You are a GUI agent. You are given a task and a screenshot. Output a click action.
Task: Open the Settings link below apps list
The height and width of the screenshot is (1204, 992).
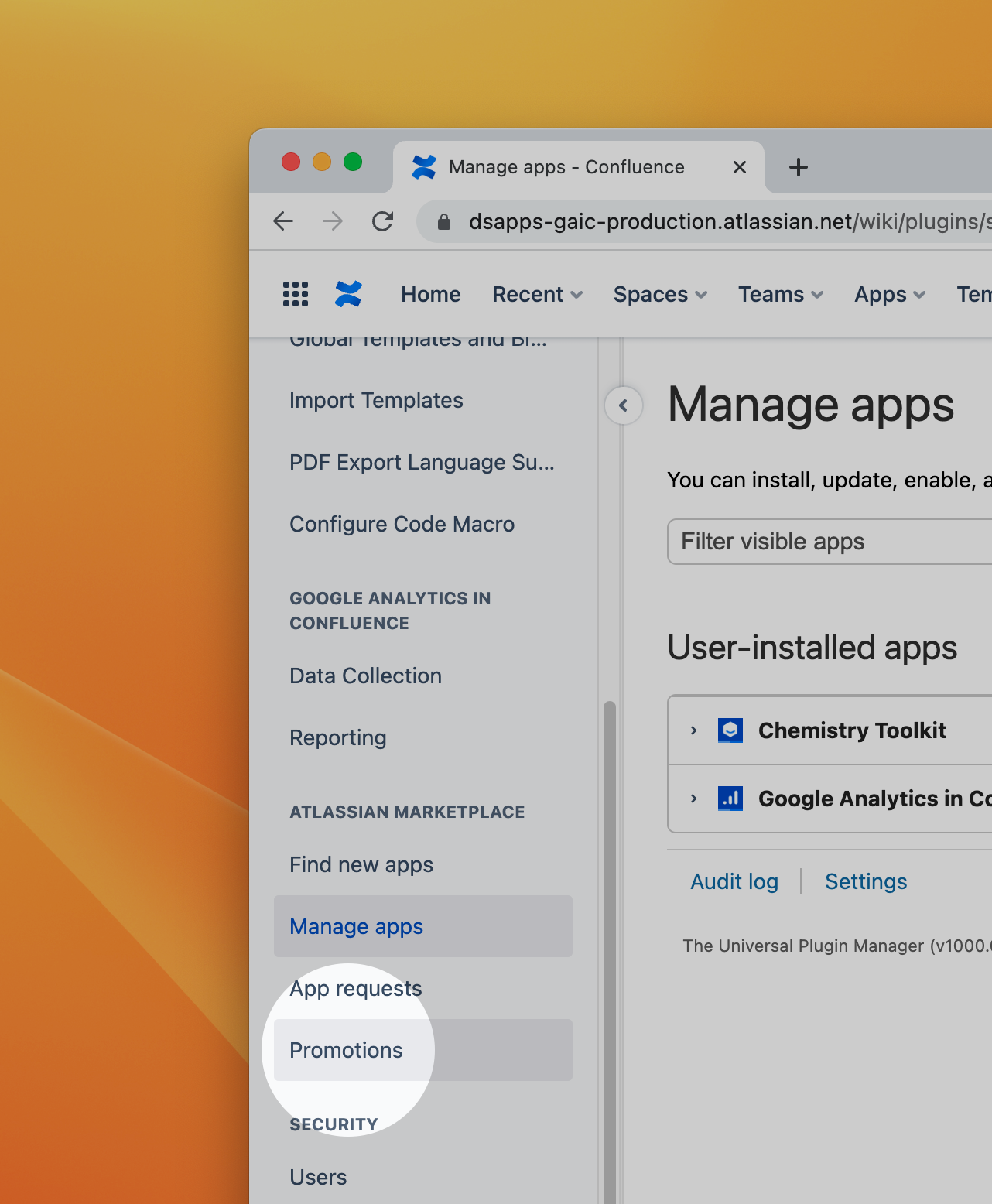[866, 881]
